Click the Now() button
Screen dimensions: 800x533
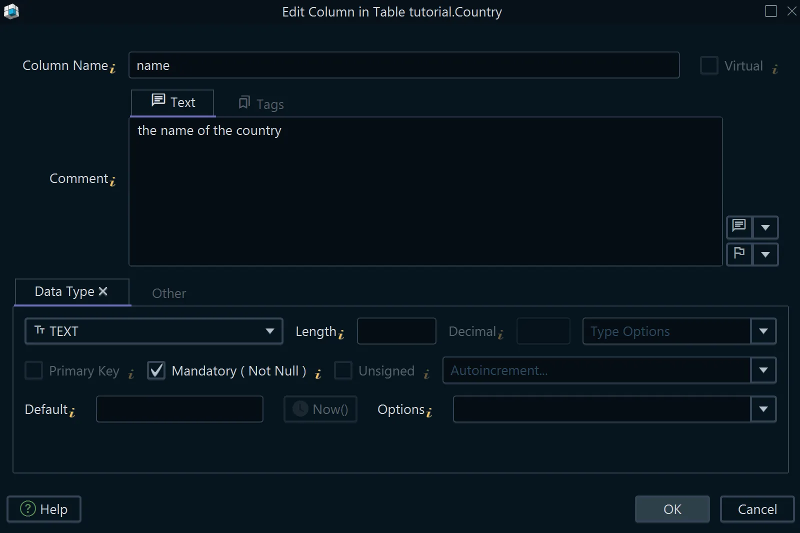[320, 409]
